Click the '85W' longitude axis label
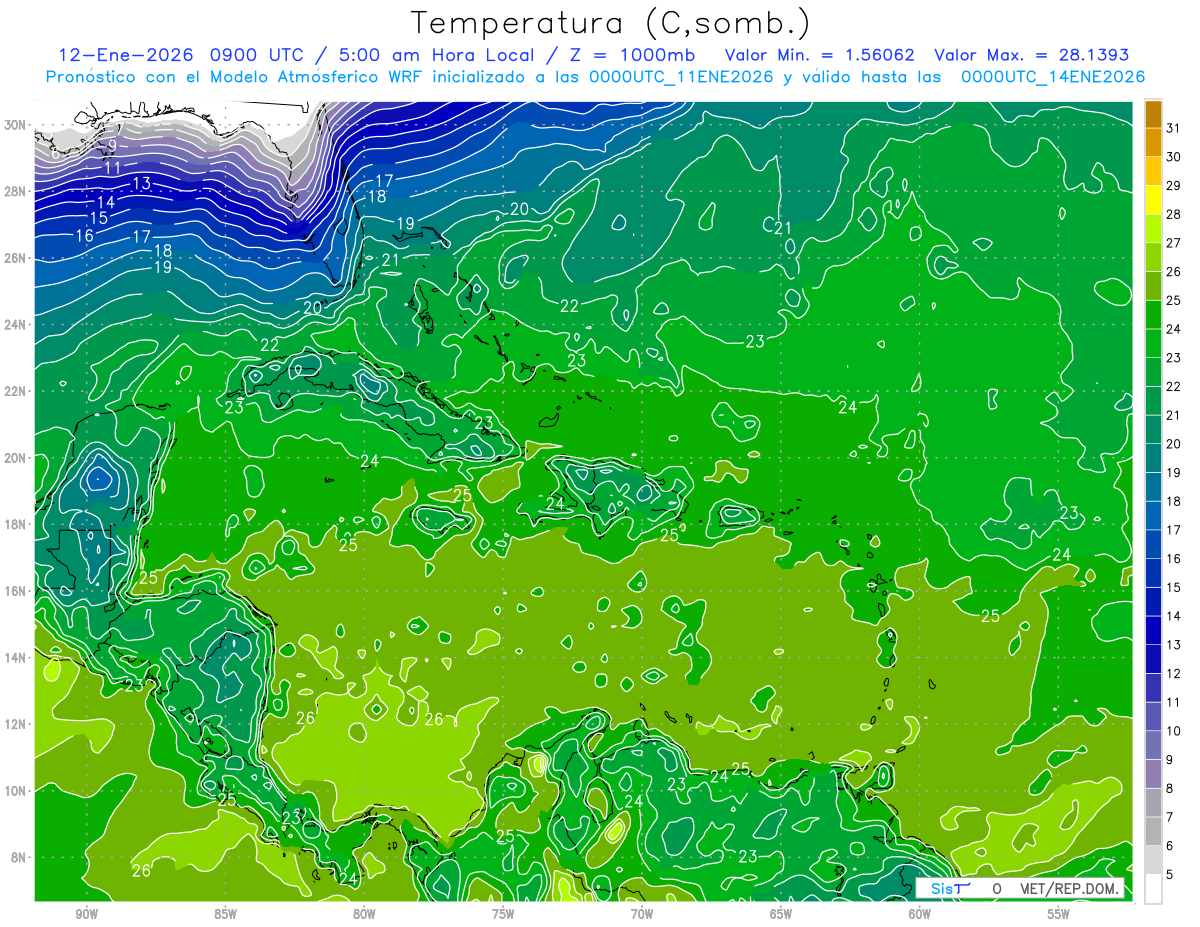 pos(226,914)
